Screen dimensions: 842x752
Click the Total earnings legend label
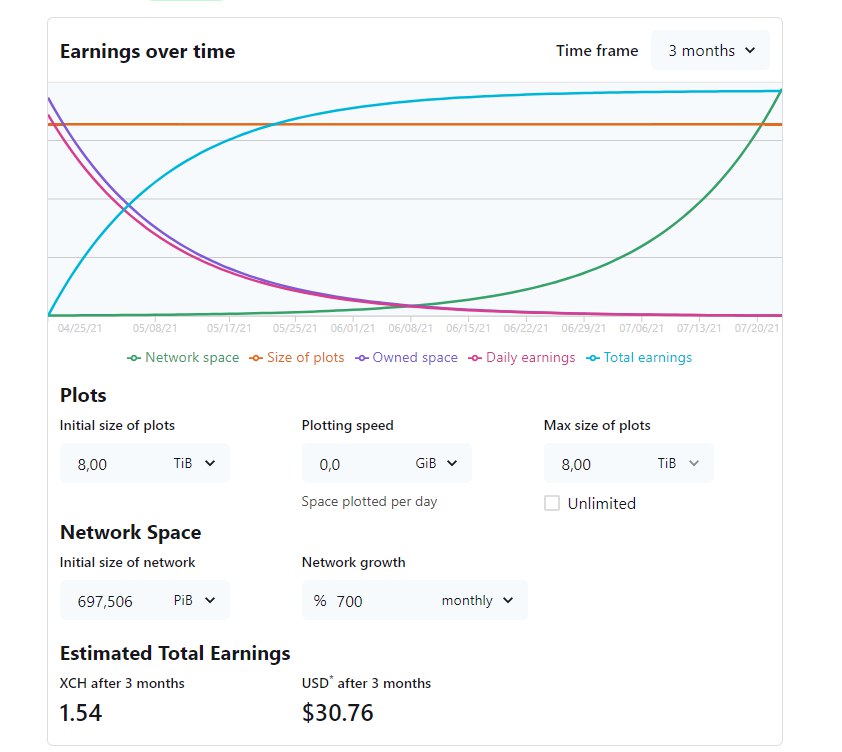point(648,358)
